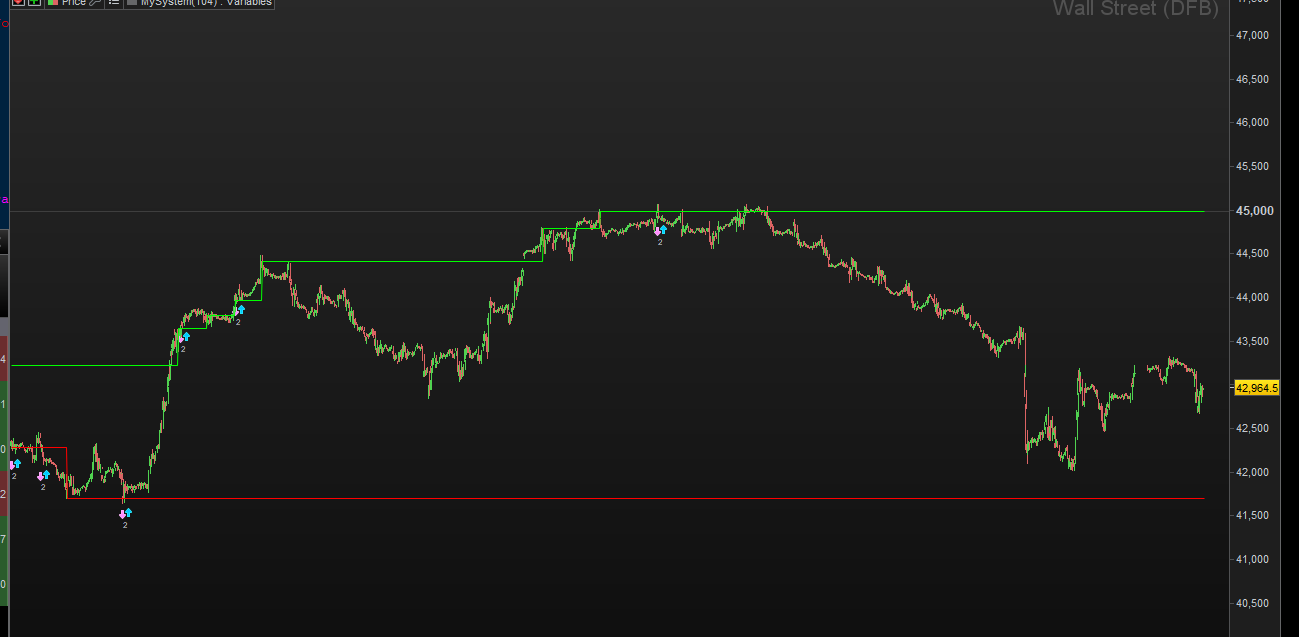1299x637 pixels.
Task: Click the 43,500 price axis label
Action: (1253, 341)
